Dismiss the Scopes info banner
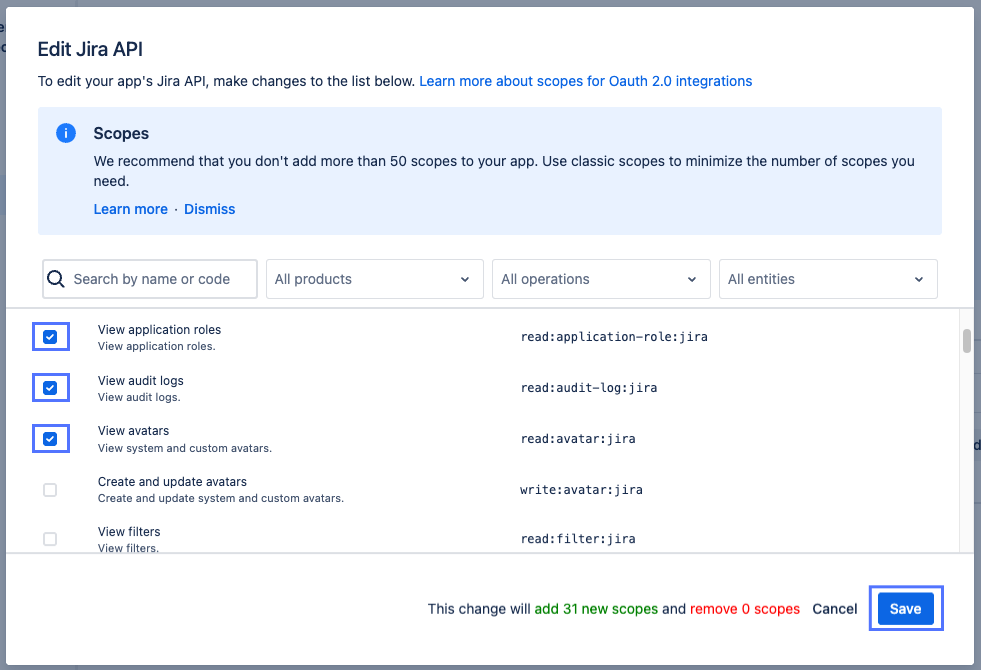The image size is (981, 670). (x=210, y=209)
